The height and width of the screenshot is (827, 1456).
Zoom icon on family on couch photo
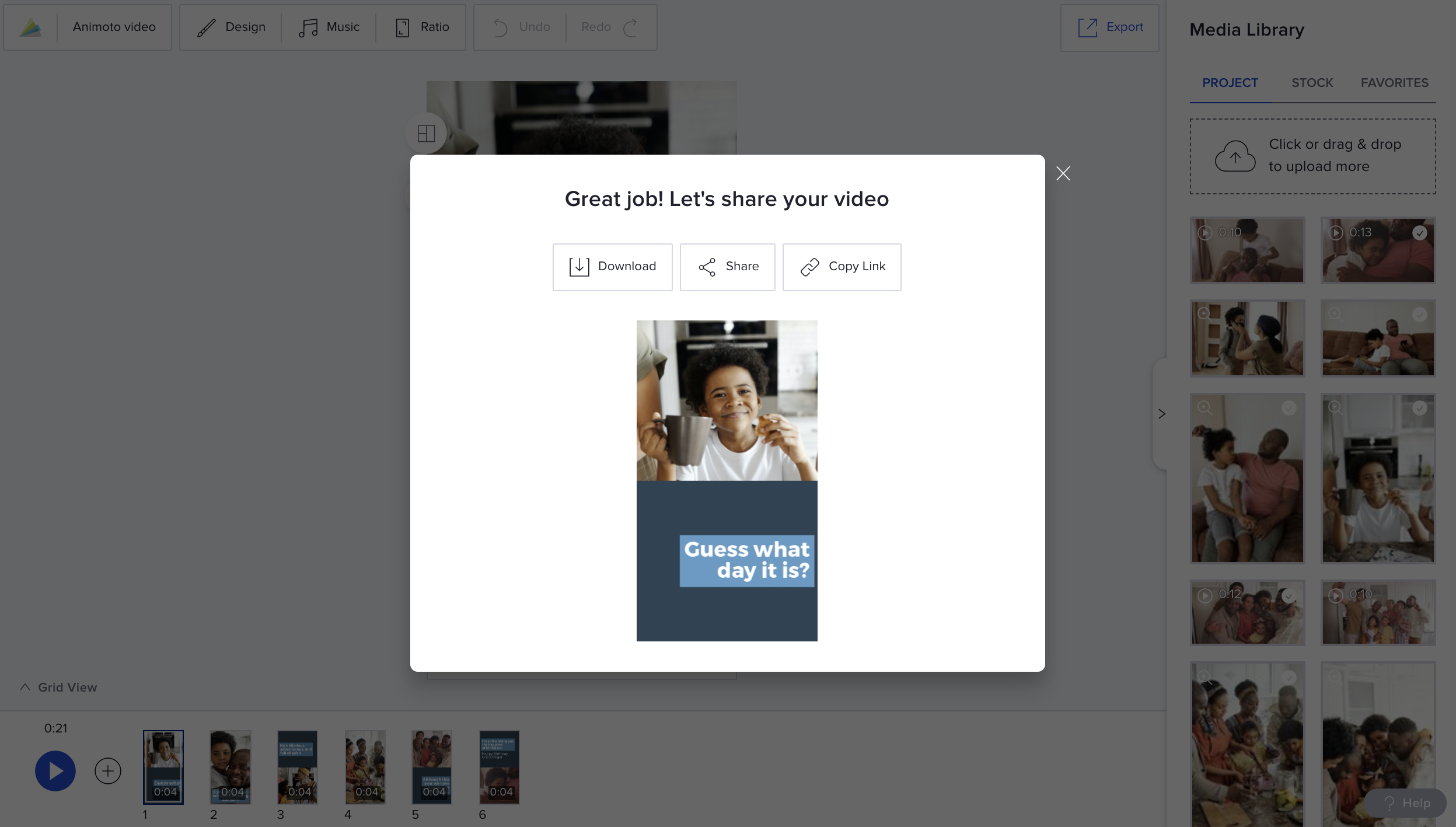(1335, 314)
